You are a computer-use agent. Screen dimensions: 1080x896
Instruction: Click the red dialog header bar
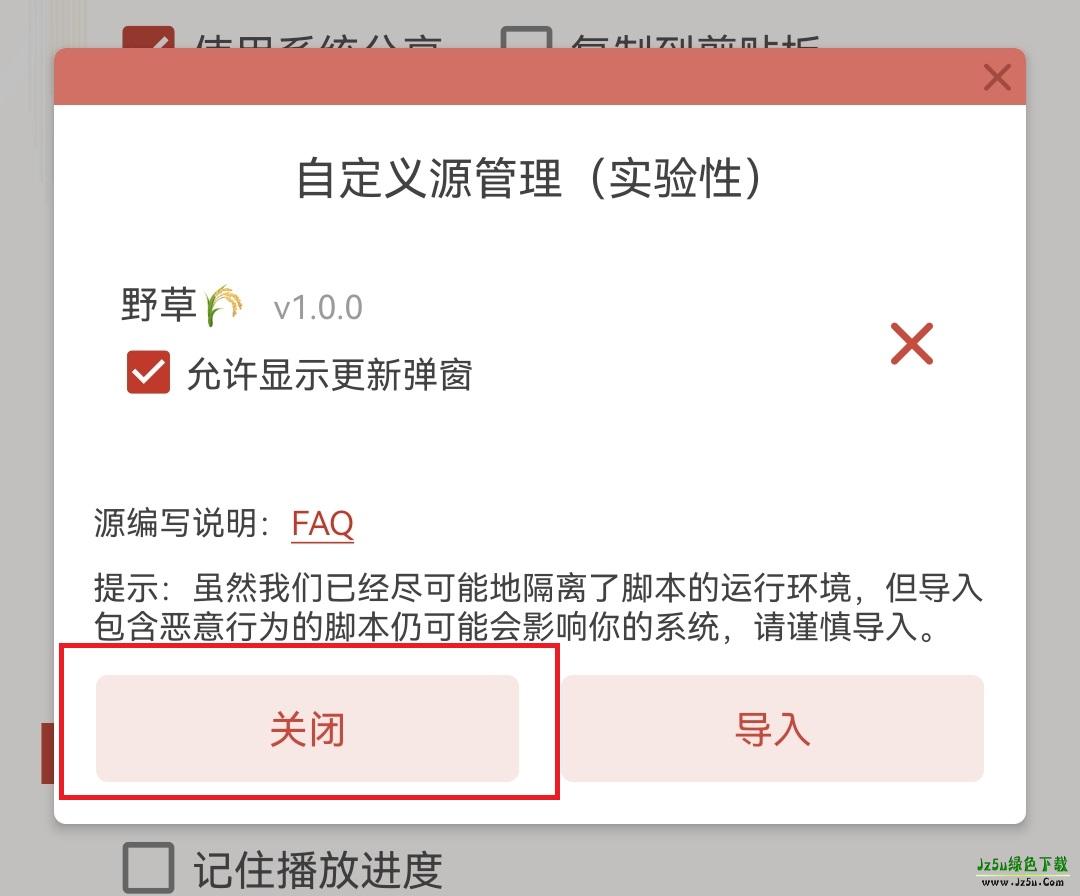[539, 76]
